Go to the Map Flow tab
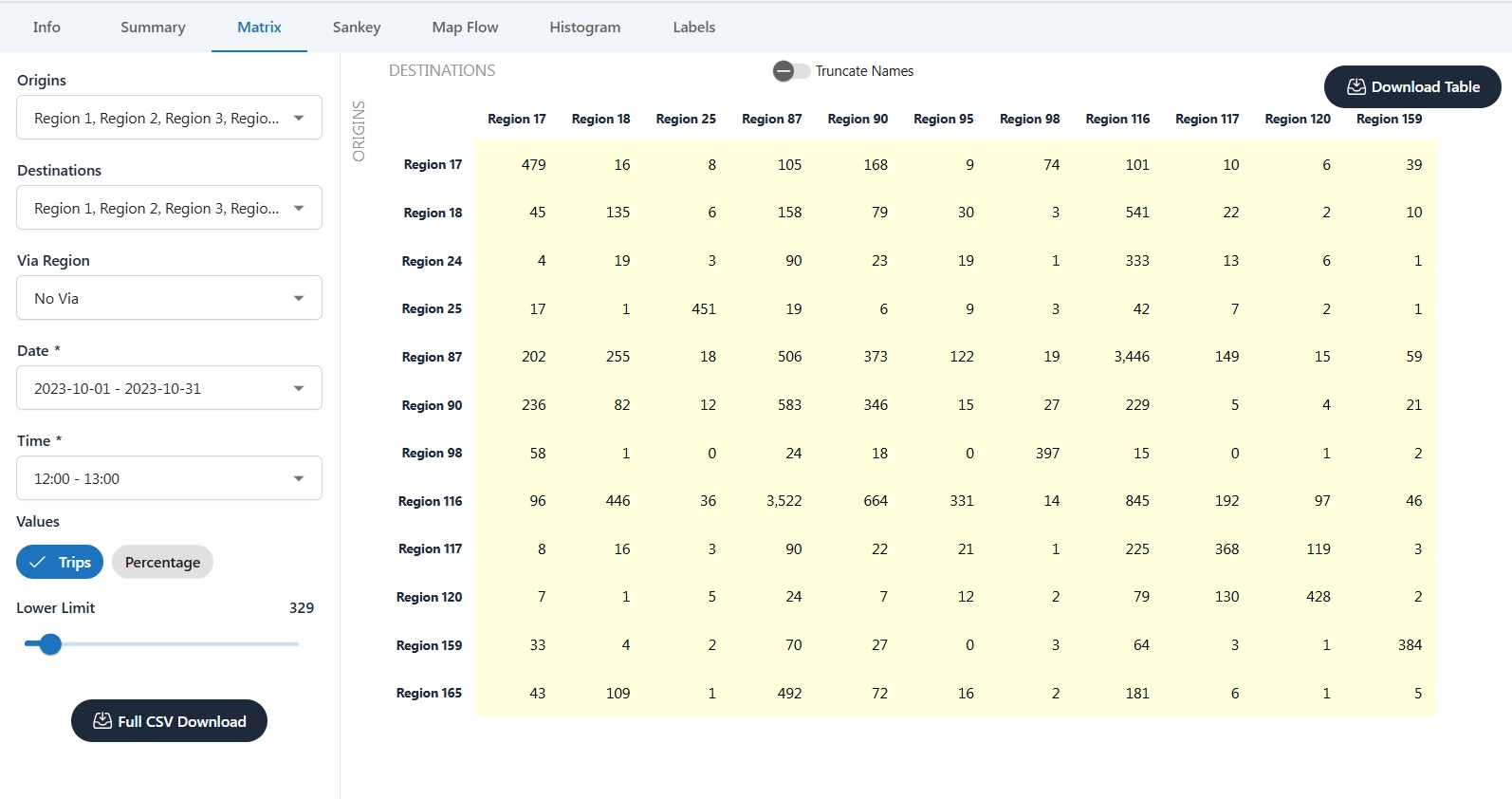This screenshot has width=1512, height=799. [465, 27]
